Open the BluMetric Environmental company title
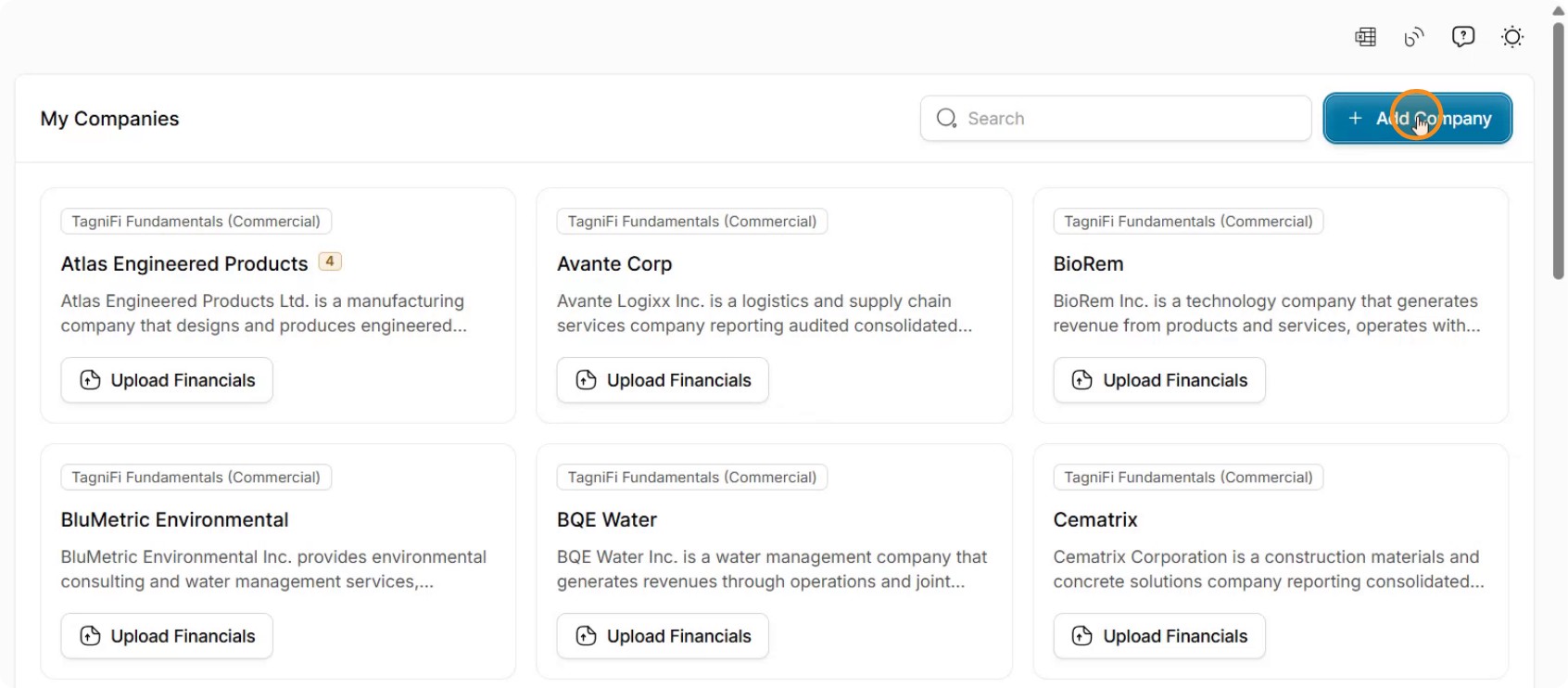Viewport: 1568px width, 688px height. point(174,520)
